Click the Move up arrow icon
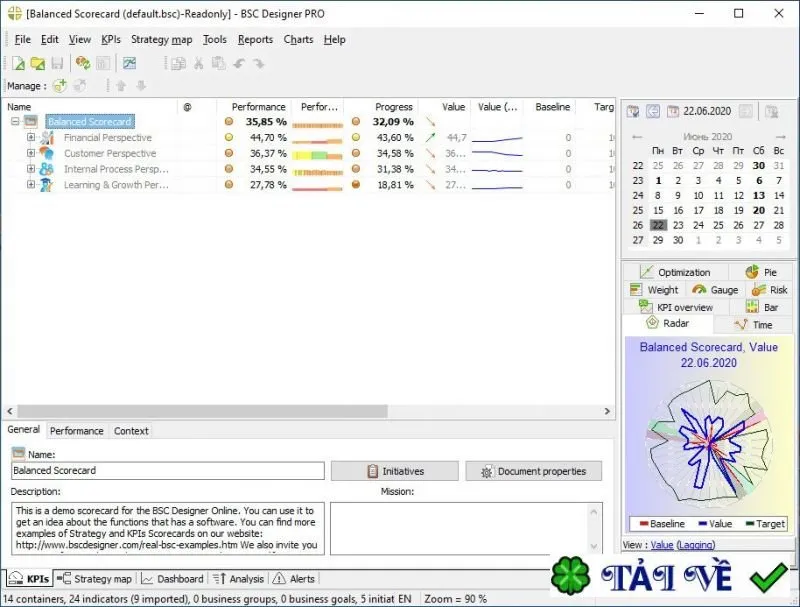The width and height of the screenshot is (800, 607). pyautogui.click(x=121, y=86)
